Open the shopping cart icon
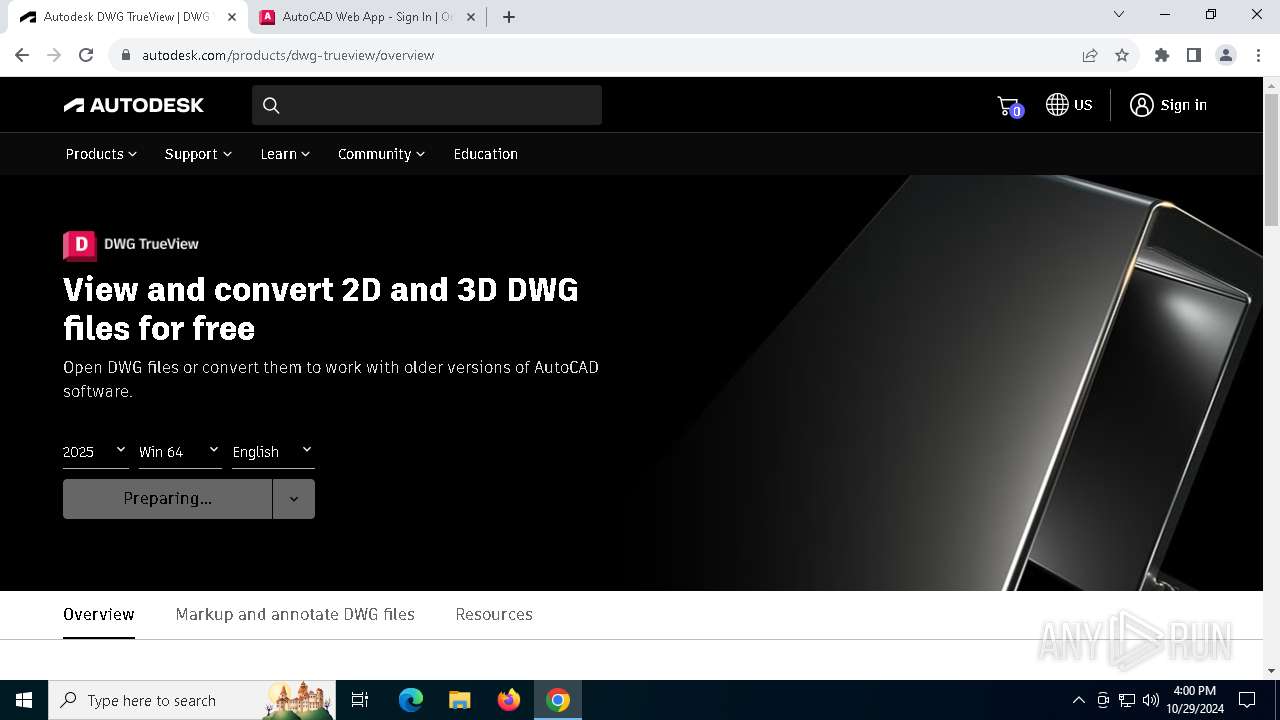 [x=1009, y=106]
